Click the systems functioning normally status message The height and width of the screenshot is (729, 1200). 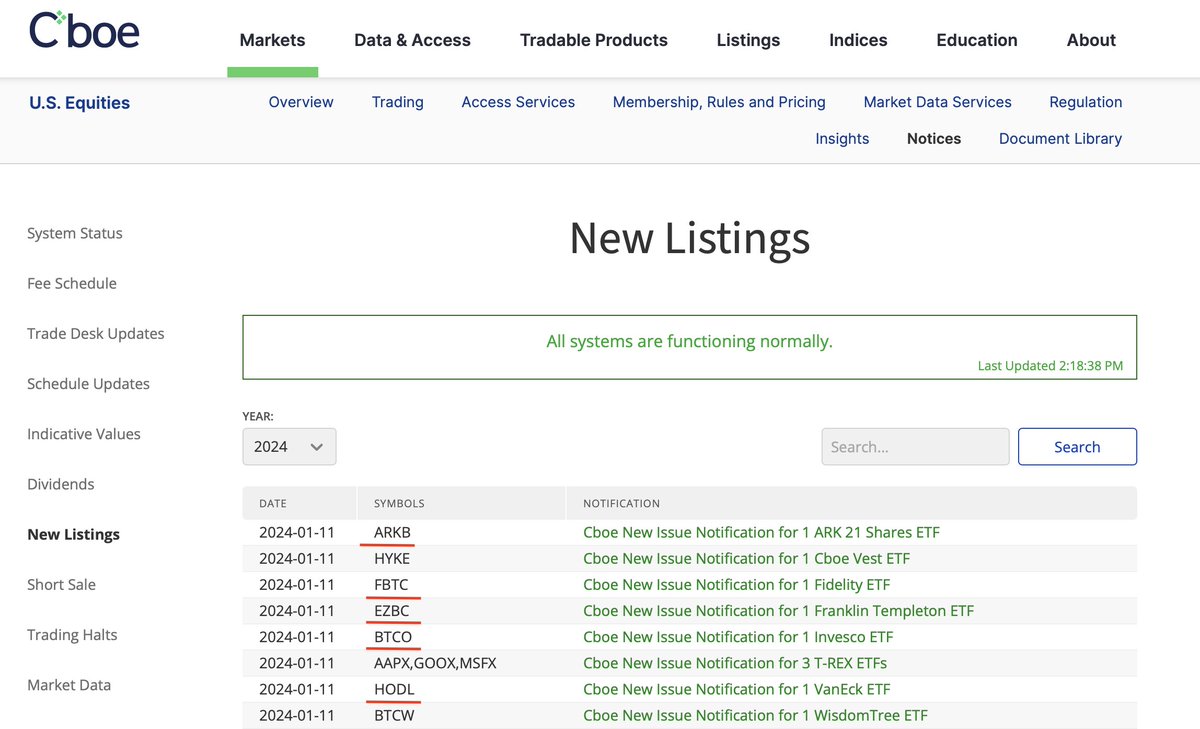689,341
